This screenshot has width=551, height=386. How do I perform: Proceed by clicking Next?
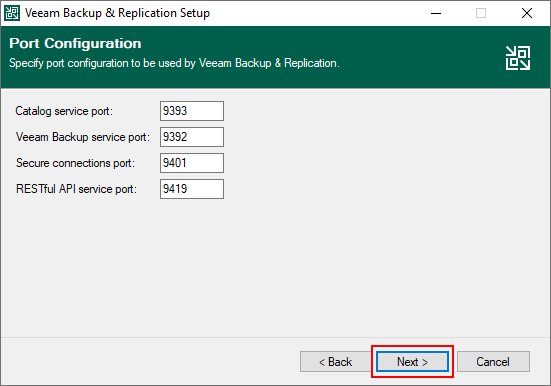(x=413, y=361)
